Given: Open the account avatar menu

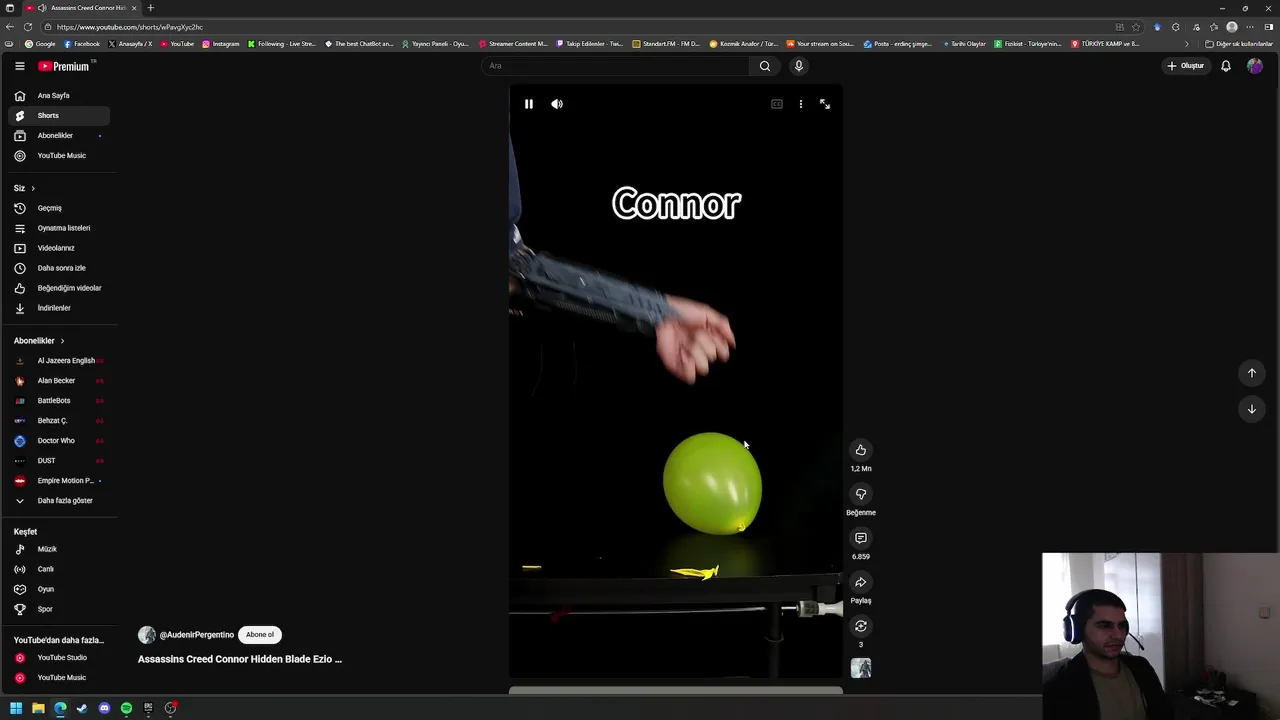Looking at the screenshot, I should coord(1255,66).
